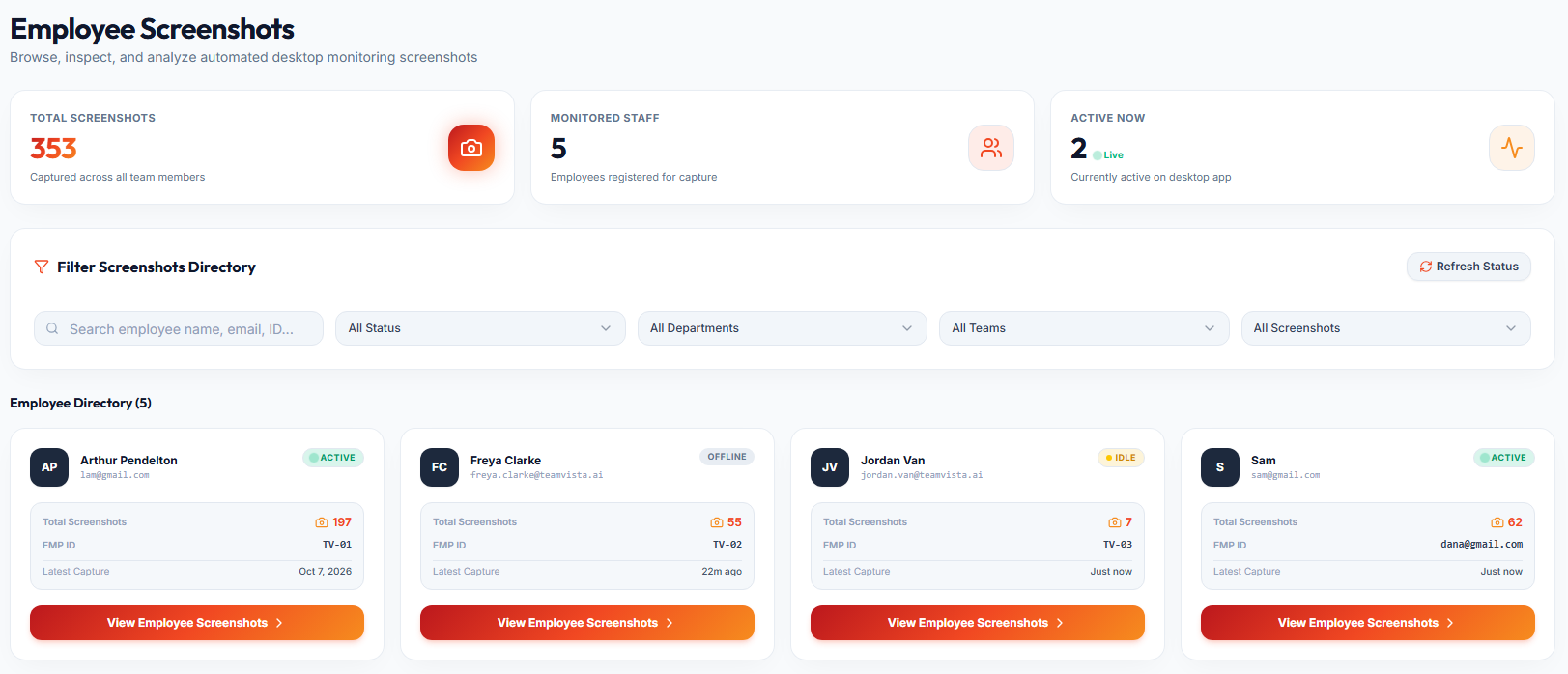Click Arthur Pendelton's AP avatar
The image size is (1568, 674).
click(x=49, y=467)
